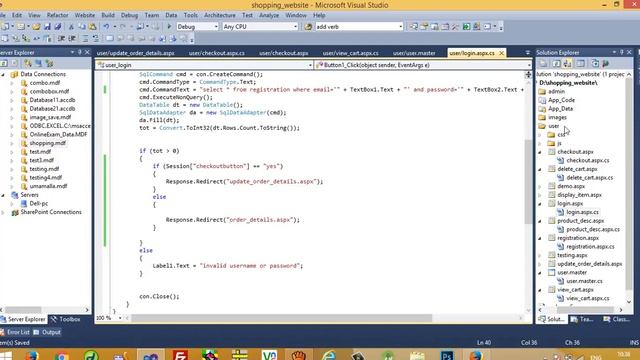Switch to user/checkout.aspx.cs tab
This screenshot has width=640, height=360.
click(216, 53)
